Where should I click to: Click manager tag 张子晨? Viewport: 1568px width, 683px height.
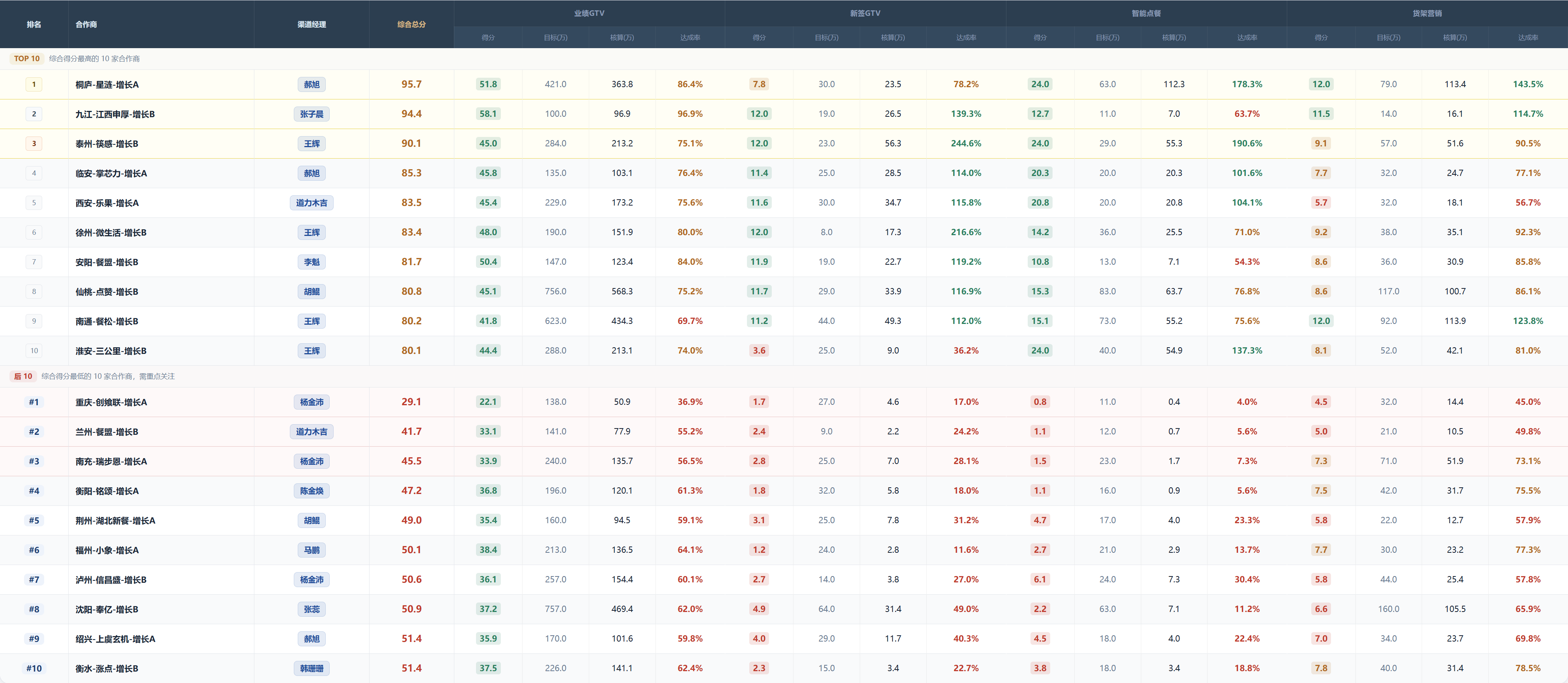point(312,114)
